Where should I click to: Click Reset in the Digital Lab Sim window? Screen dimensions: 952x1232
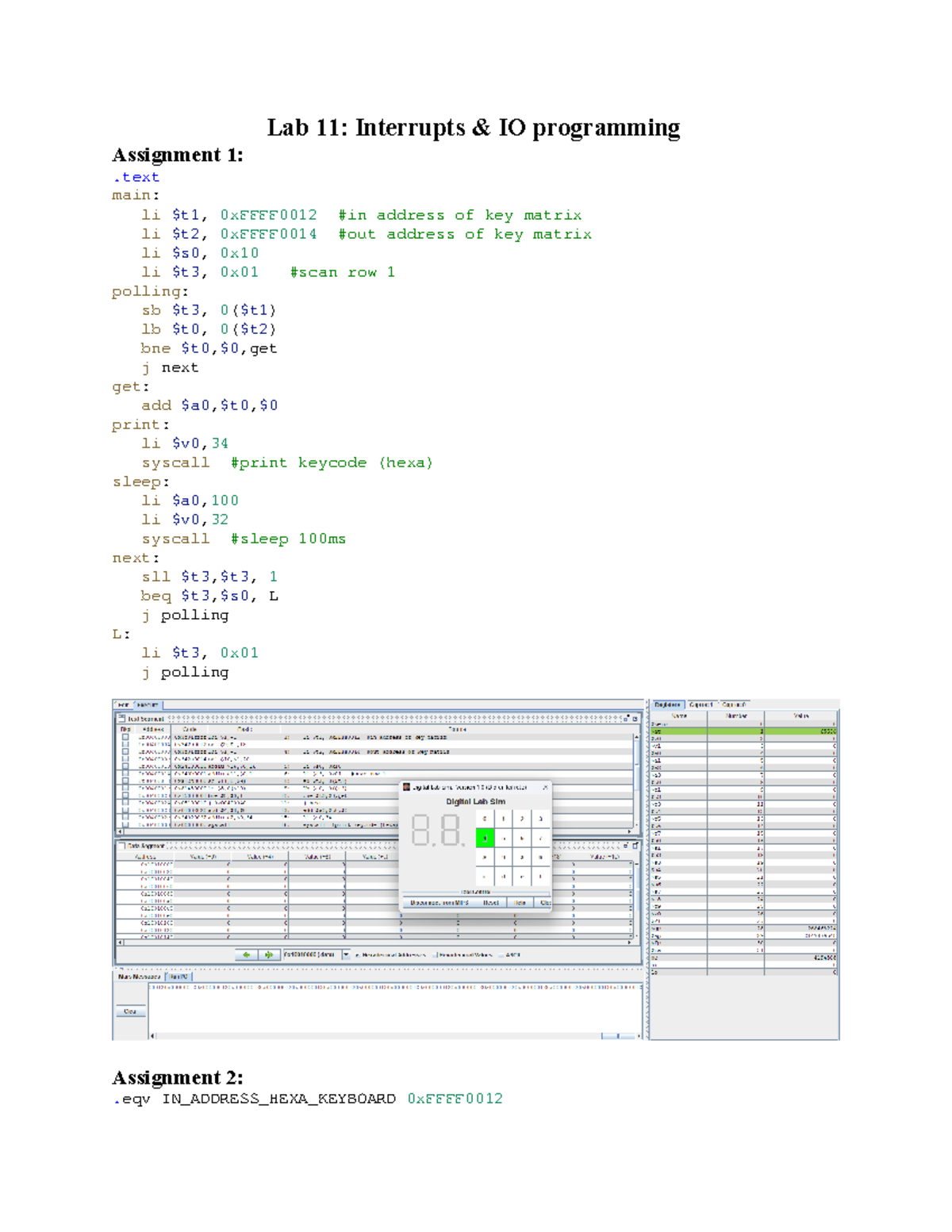[491, 903]
